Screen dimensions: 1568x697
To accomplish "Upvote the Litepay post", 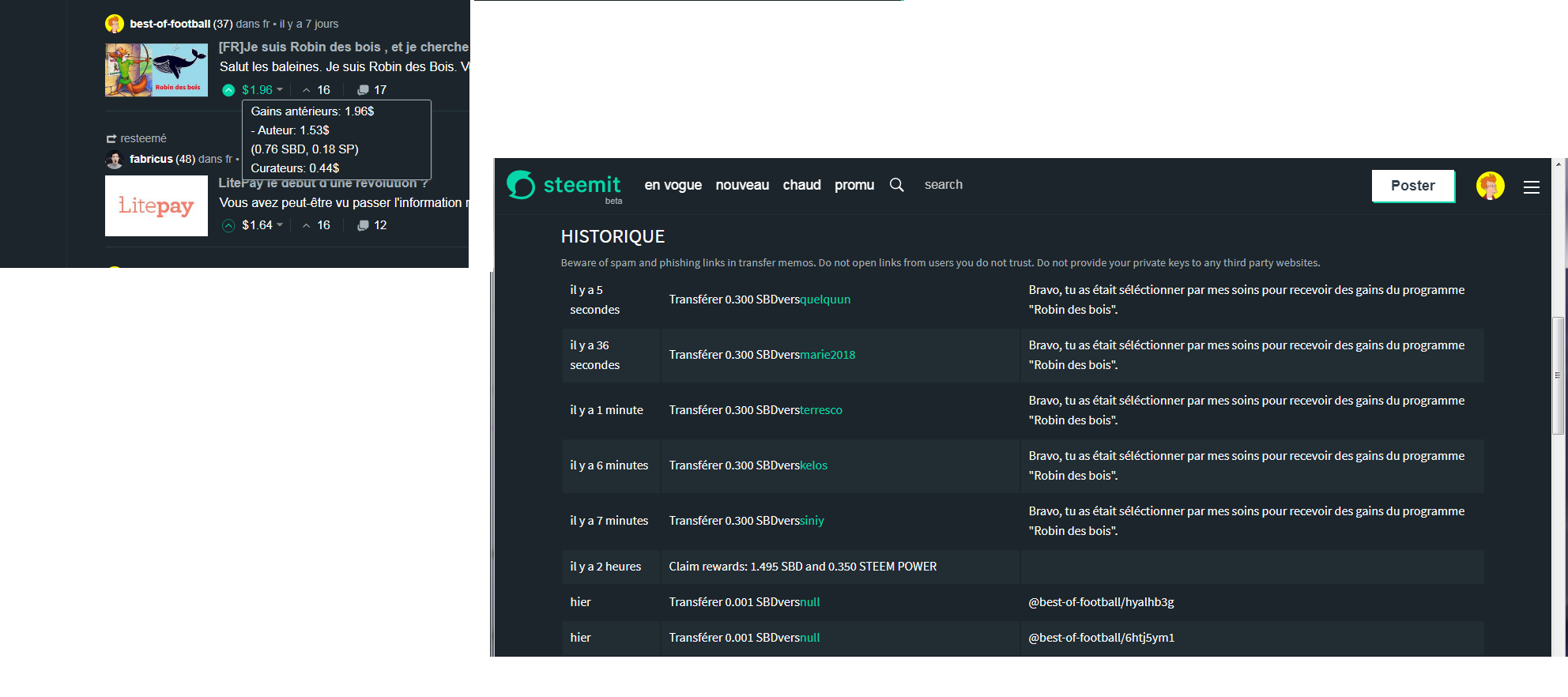I will click(x=228, y=225).
